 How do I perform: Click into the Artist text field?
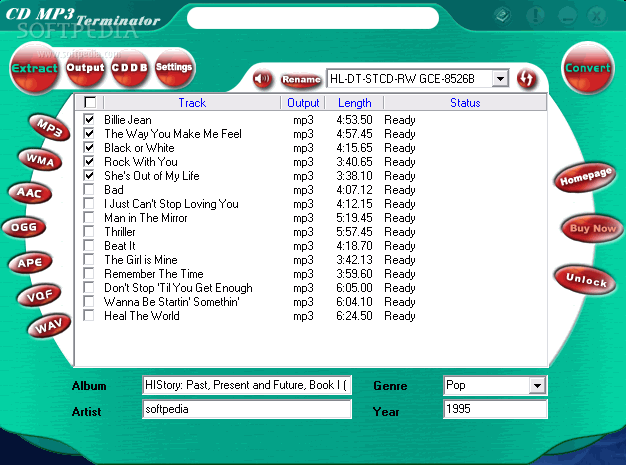(247, 409)
